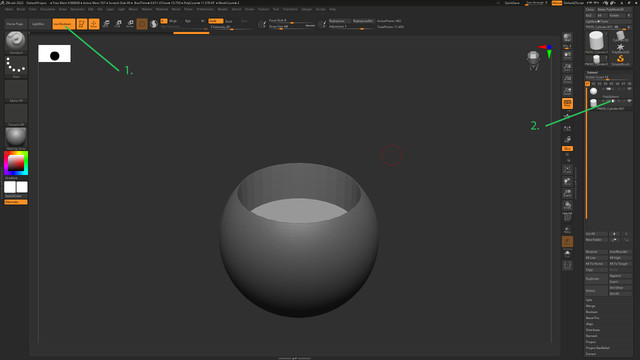This screenshot has height=360, width=640.
Task: Click the Sculptris Pro round icon
Action: pyautogui.click(x=154, y=24)
